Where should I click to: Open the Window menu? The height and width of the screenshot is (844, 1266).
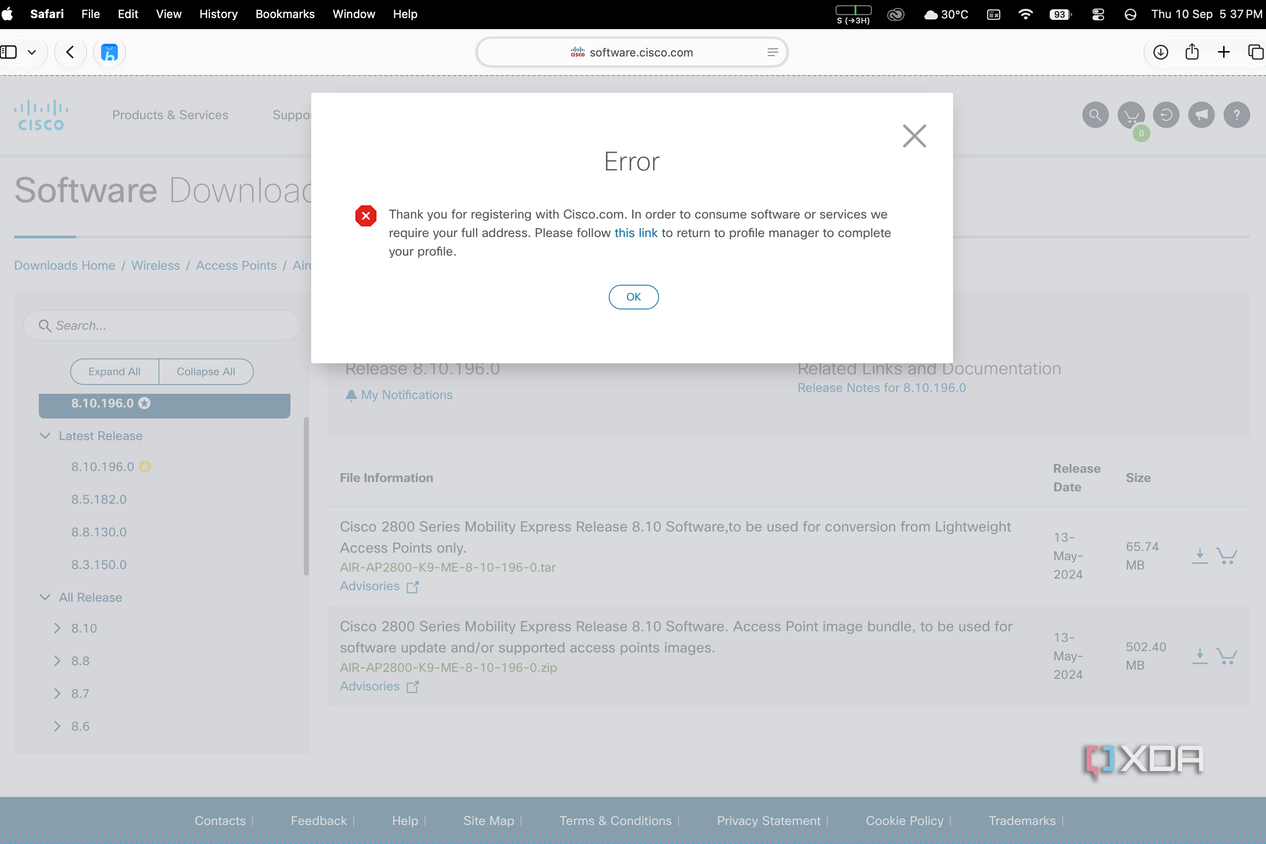[x=354, y=14]
